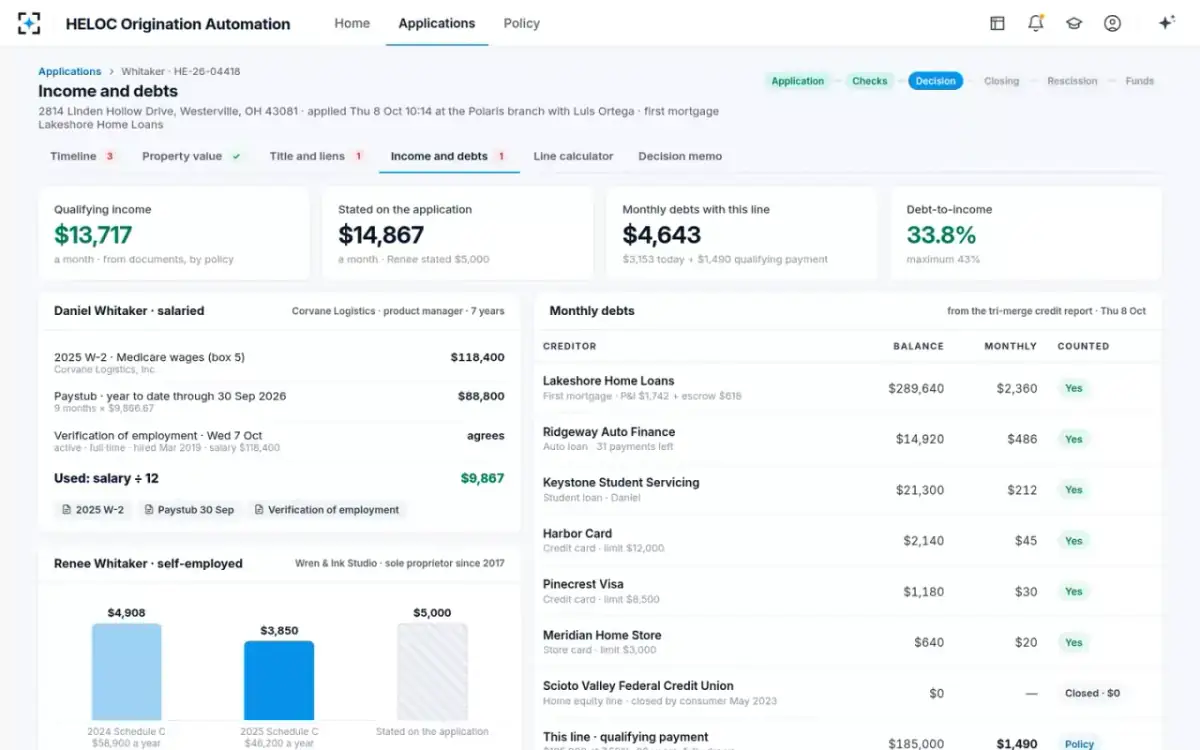
Task: Open the Line calculator tab
Action: click(573, 156)
